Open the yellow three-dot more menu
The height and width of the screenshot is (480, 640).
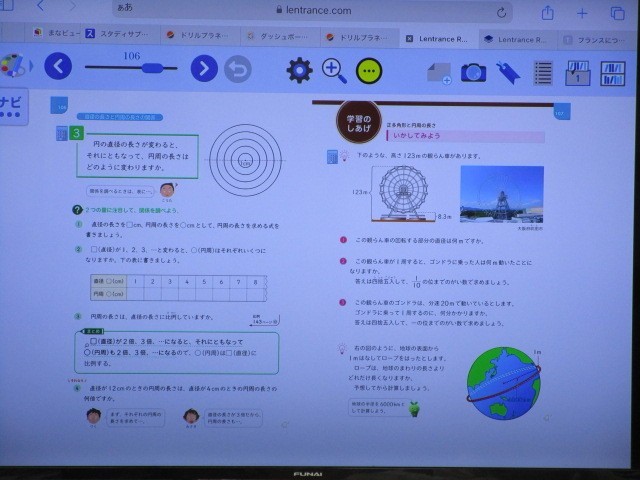369,70
